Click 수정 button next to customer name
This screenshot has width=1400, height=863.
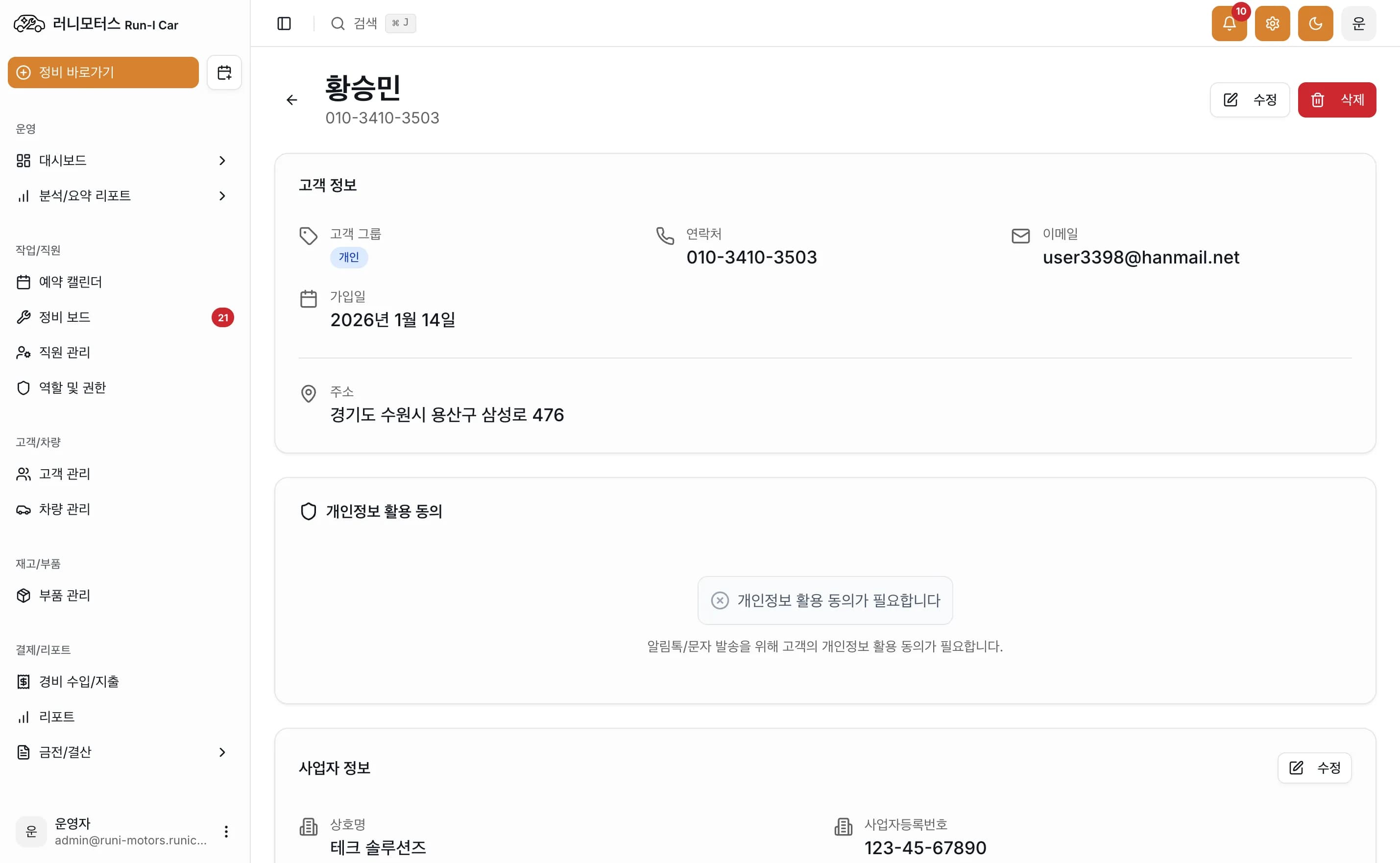[1249, 100]
